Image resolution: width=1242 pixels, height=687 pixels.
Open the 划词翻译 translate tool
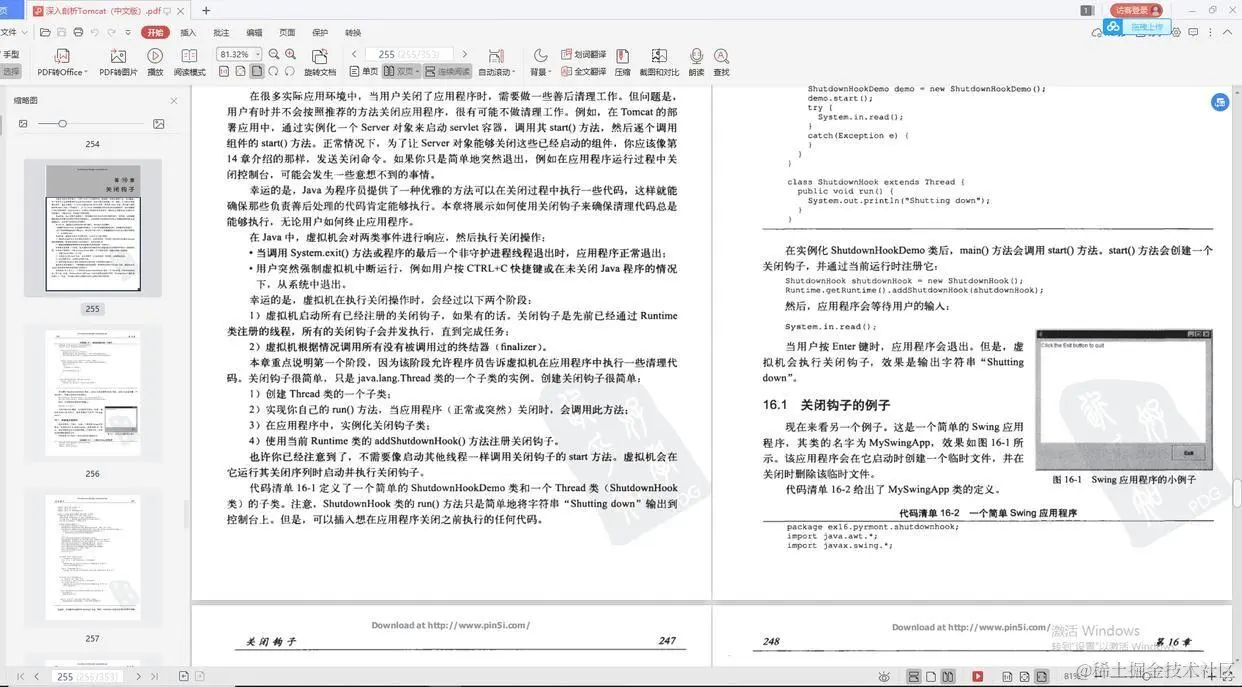pos(582,54)
